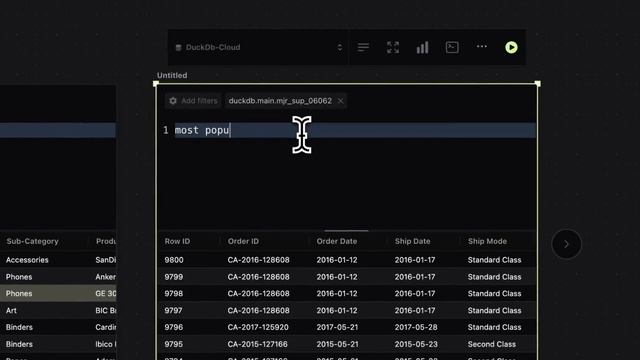Open the bar chart visualization icon
The width and height of the screenshot is (640, 360).
422,47
